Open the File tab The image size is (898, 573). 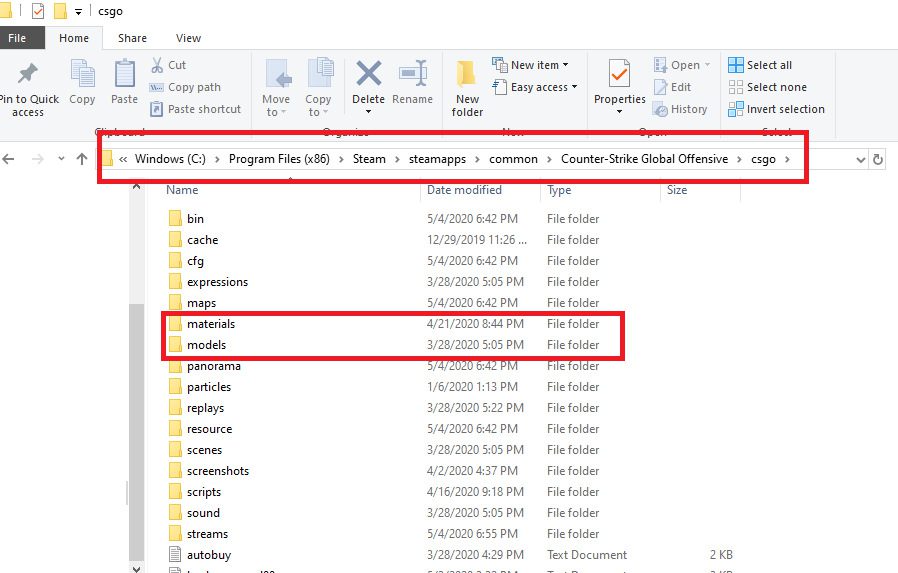tap(17, 38)
